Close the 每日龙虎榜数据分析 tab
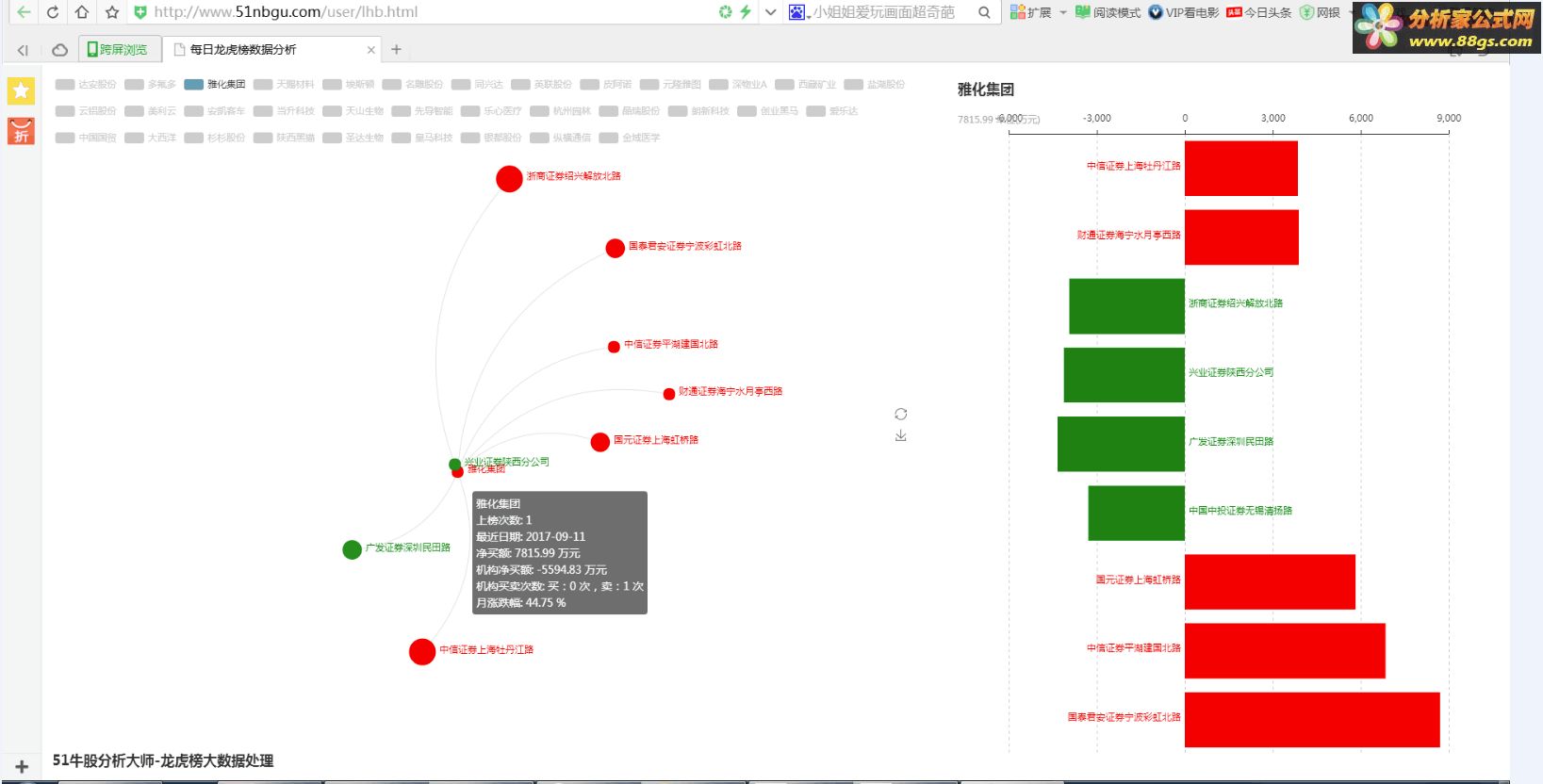 click(370, 50)
